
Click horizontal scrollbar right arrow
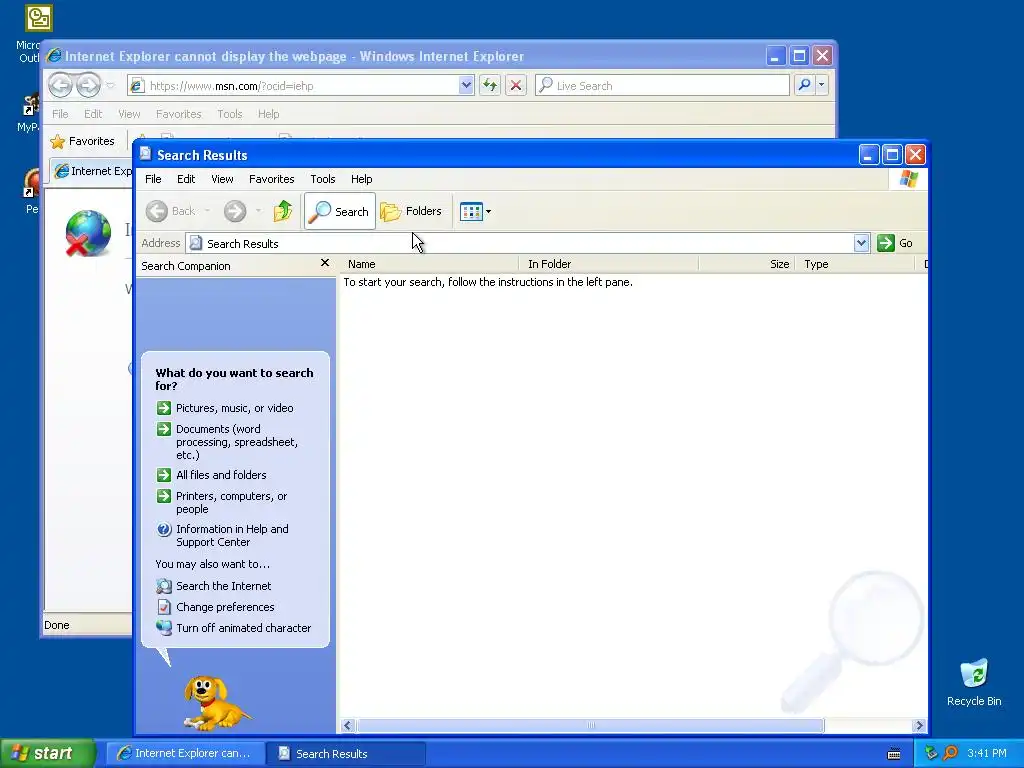coord(919,726)
